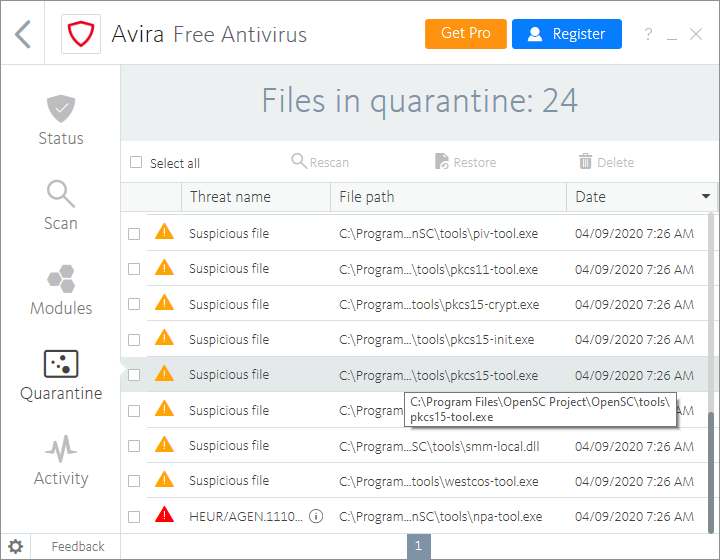Click the list vertical scrollbar thumb
This screenshot has height=560, width=720.
point(711,472)
